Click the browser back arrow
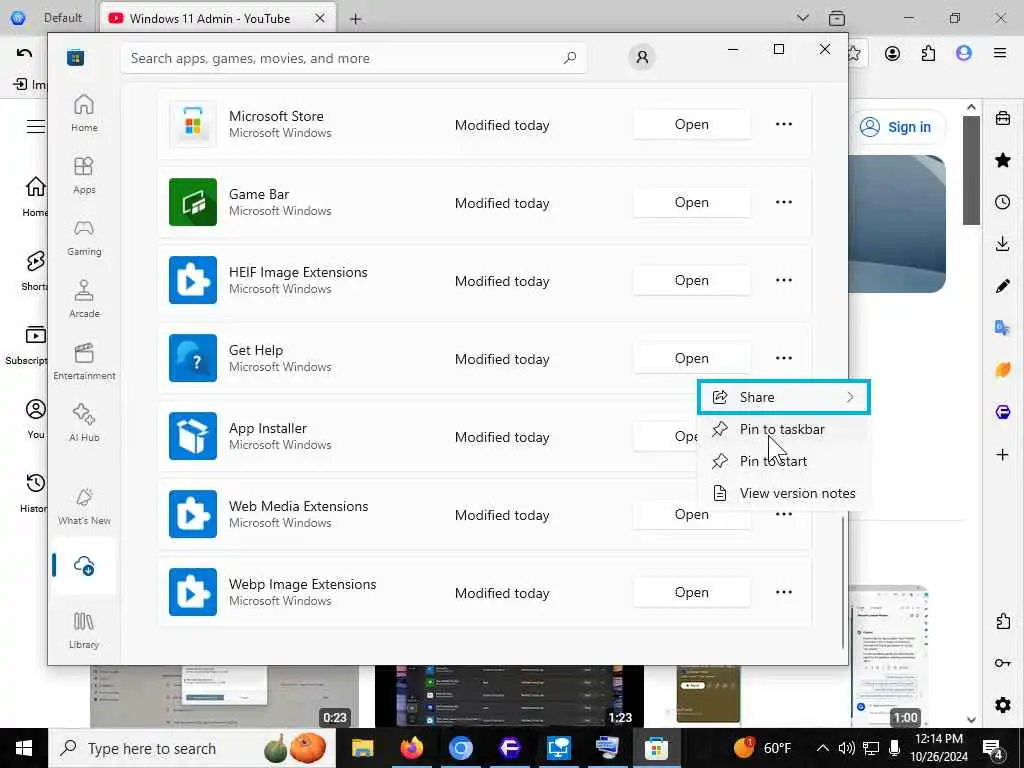This screenshot has height=768, width=1024. [24, 54]
